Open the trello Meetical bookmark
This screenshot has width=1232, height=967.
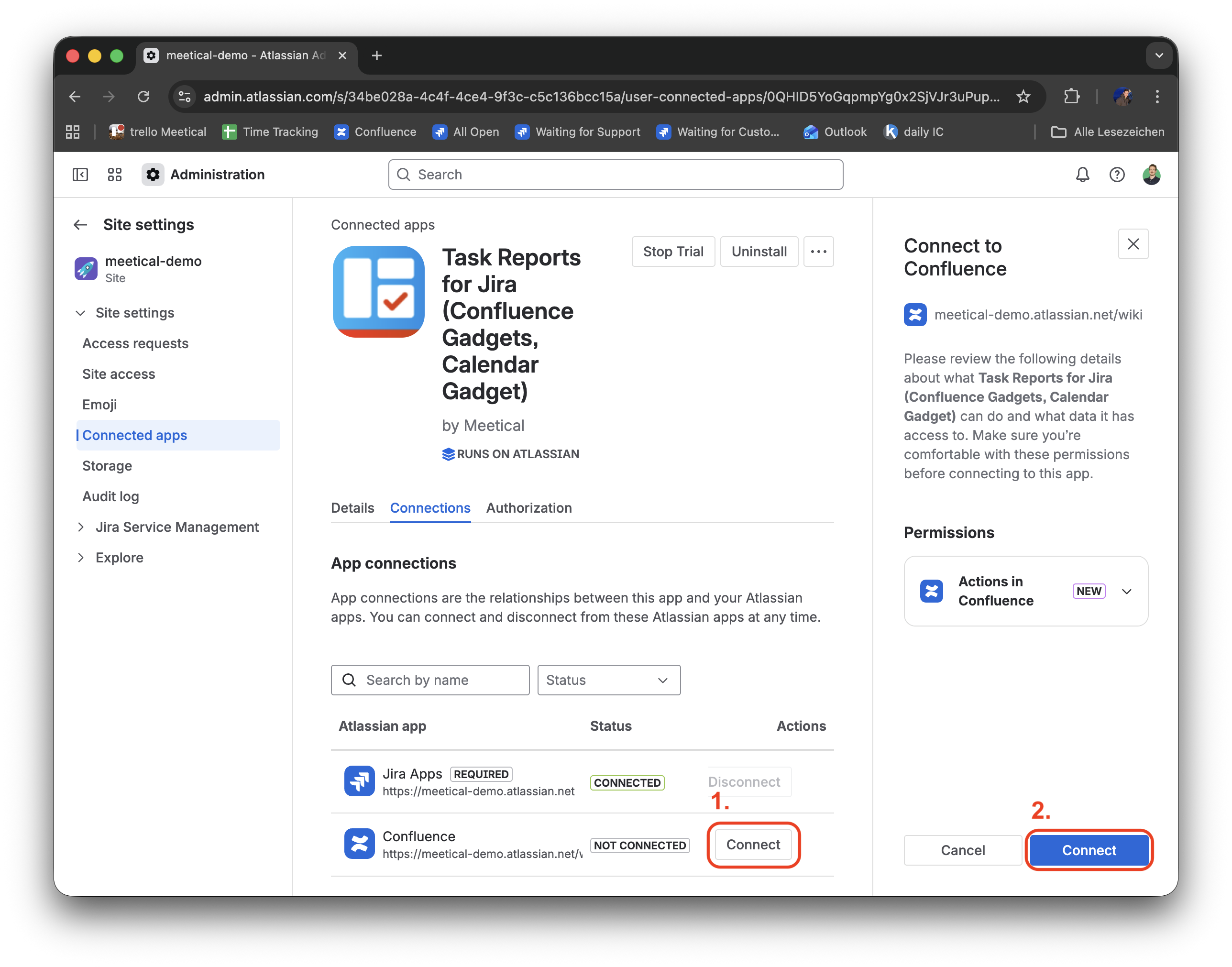(157, 132)
